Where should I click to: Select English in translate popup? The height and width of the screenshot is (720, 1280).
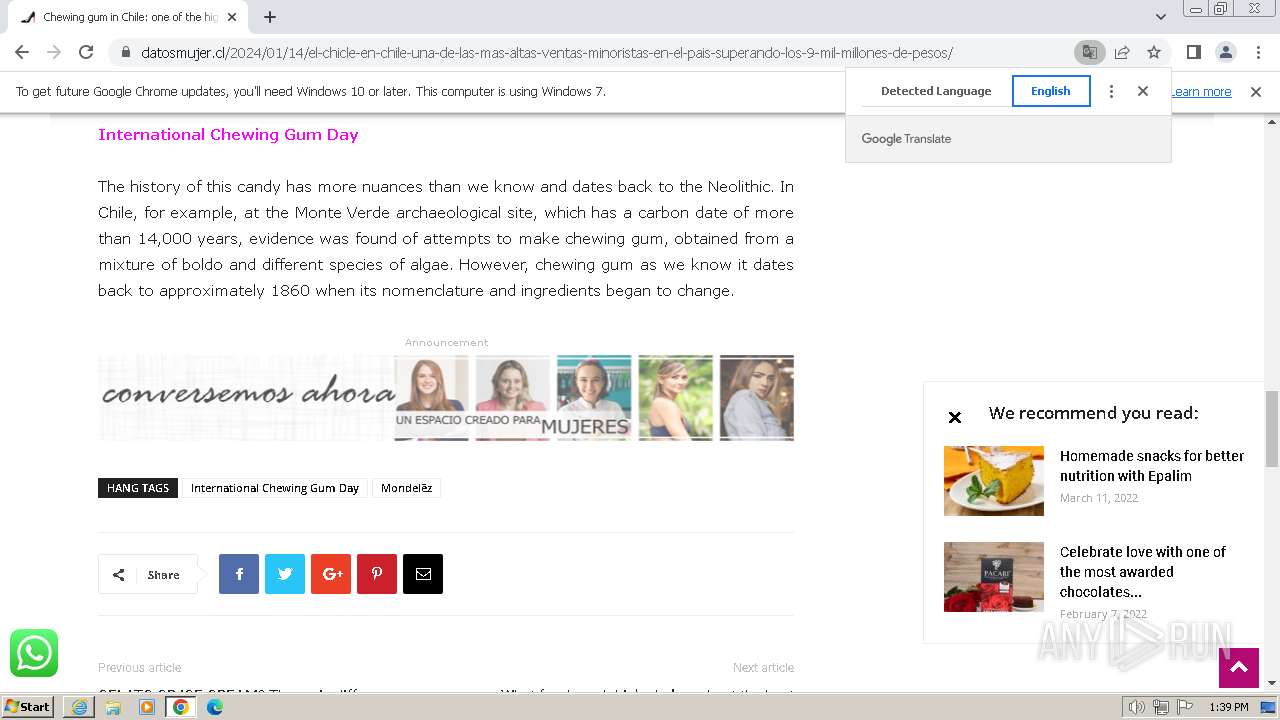(x=1051, y=91)
